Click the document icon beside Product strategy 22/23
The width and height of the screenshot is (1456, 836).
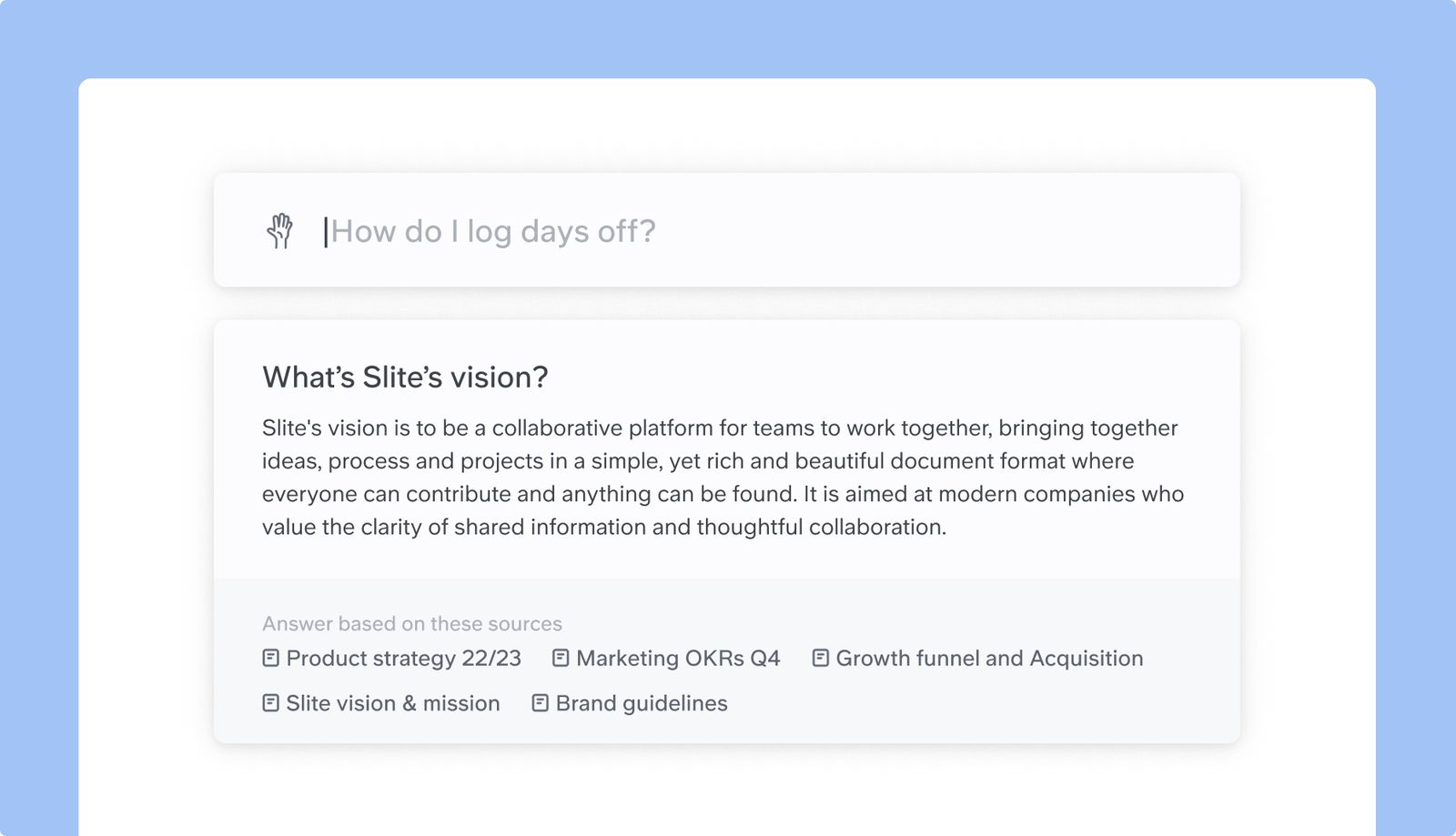coord(270,658)
